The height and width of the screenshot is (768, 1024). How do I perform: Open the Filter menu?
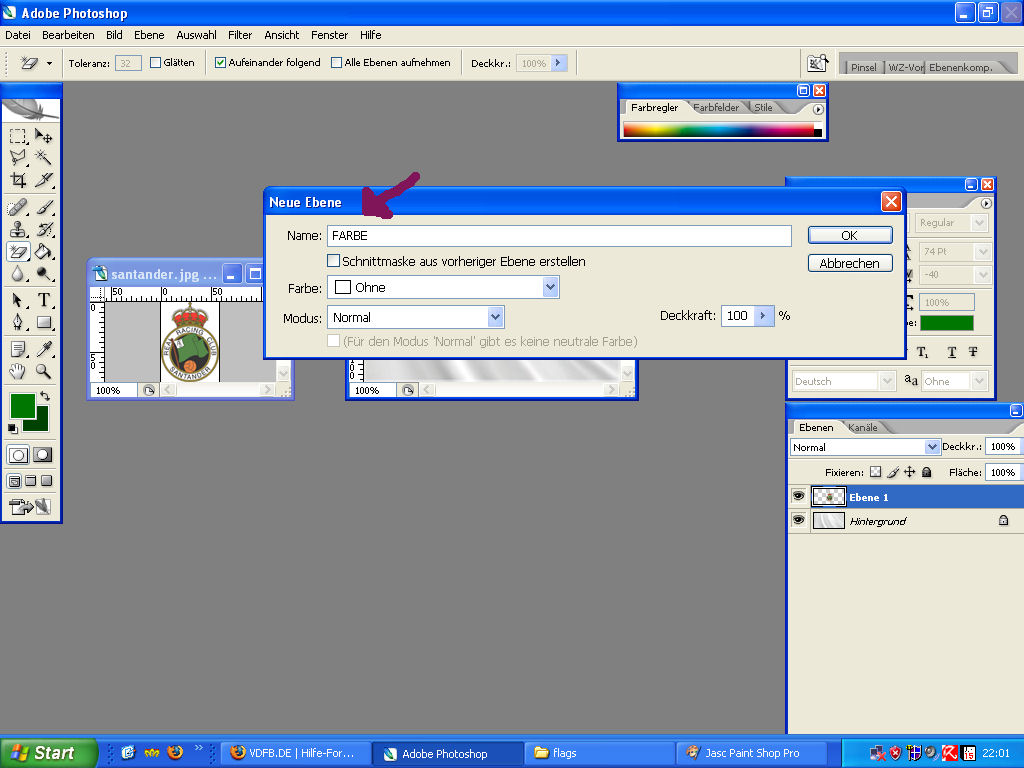pos(240,35)
